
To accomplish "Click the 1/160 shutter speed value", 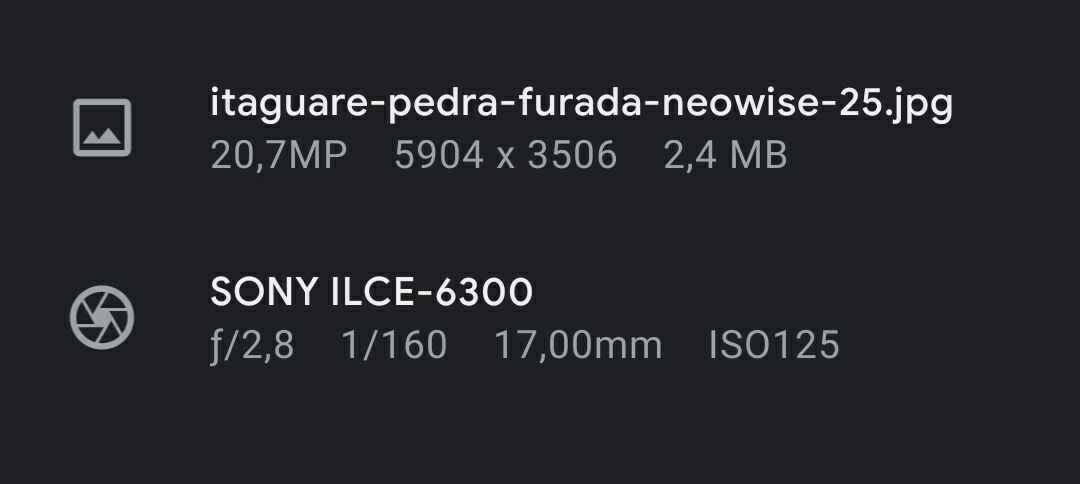I will point(394,345).
